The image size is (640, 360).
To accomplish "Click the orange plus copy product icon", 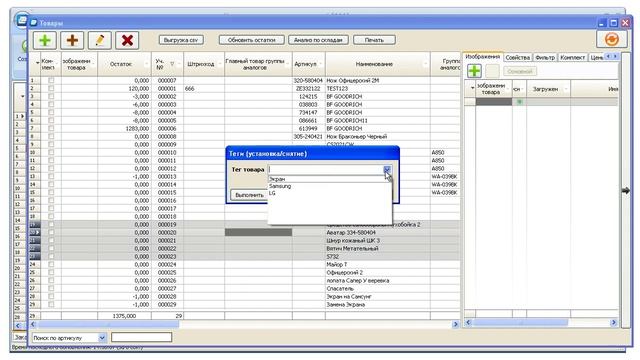I will click(72, 40).
